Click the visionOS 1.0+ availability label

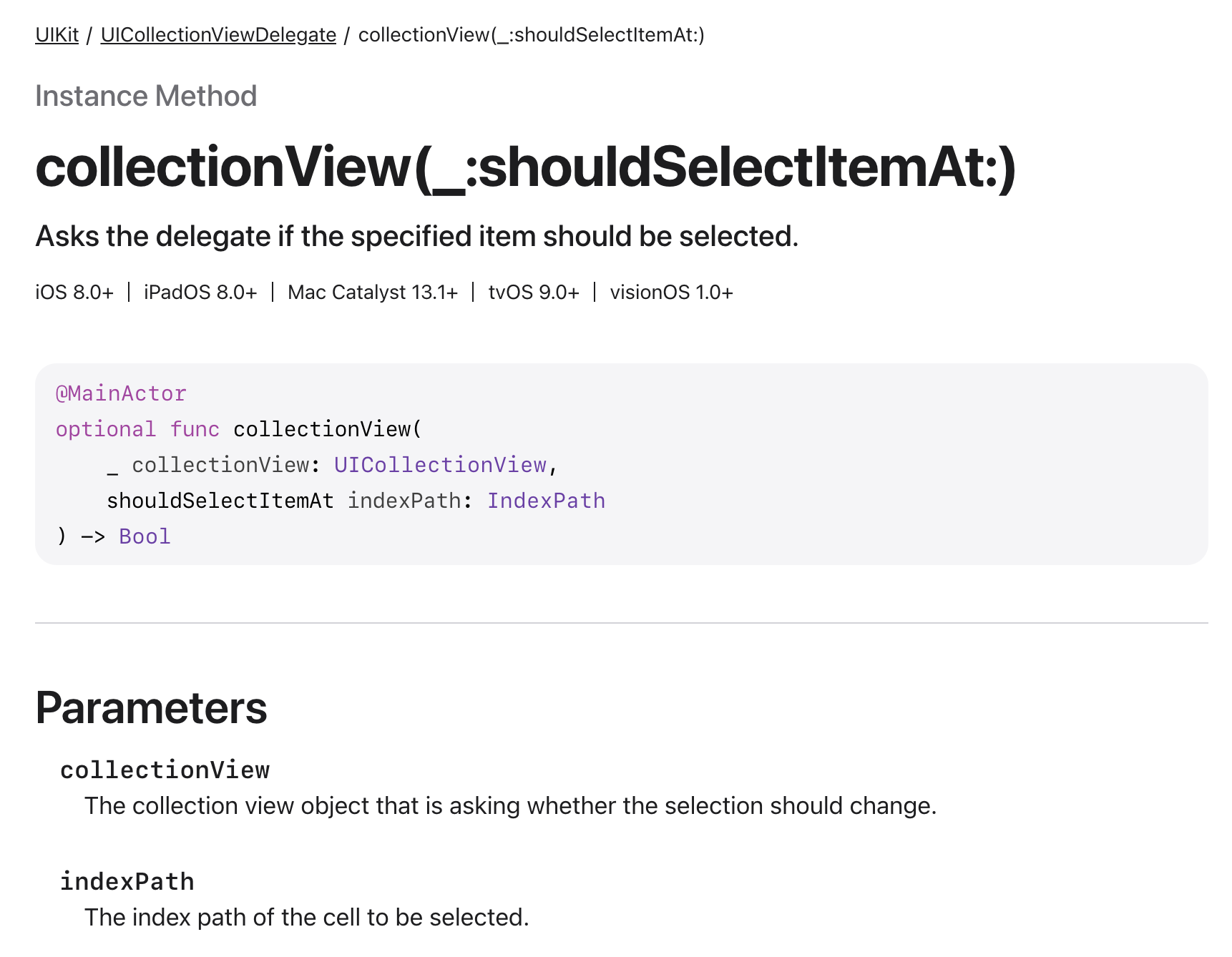pyautogui.click(x=671, y=293)
